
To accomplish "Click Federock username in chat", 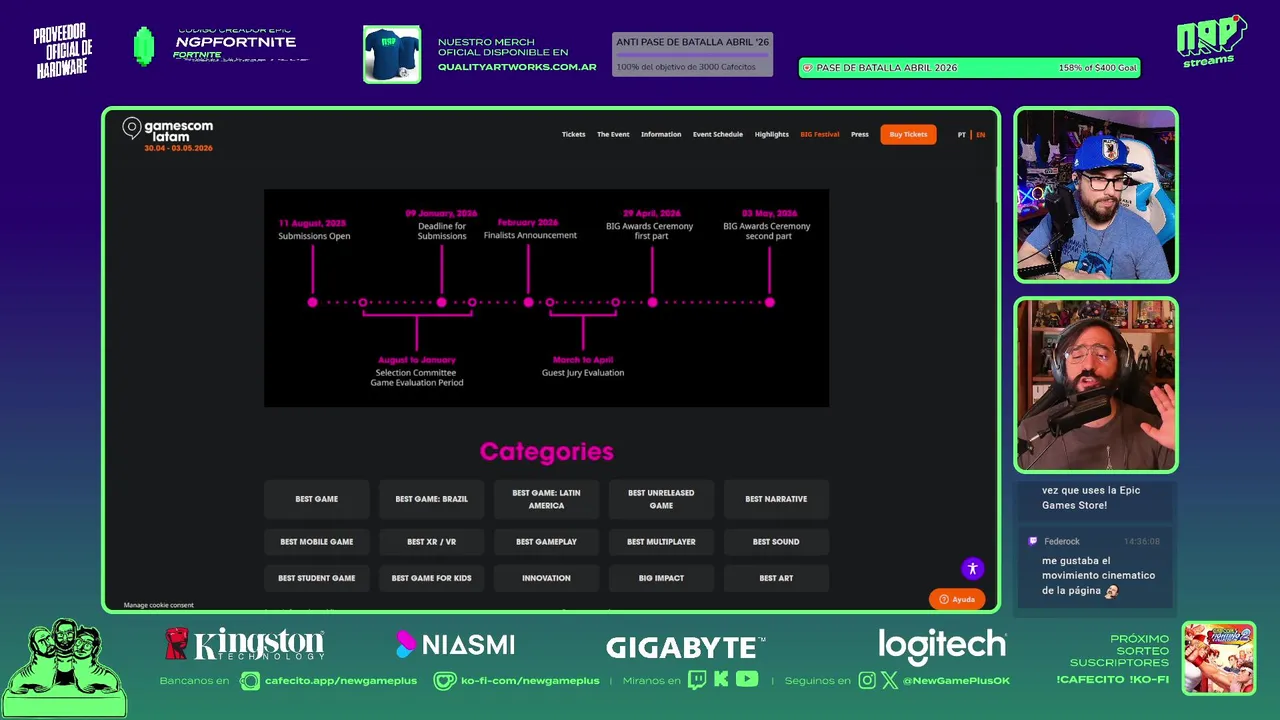I will tap(1062, 541).
